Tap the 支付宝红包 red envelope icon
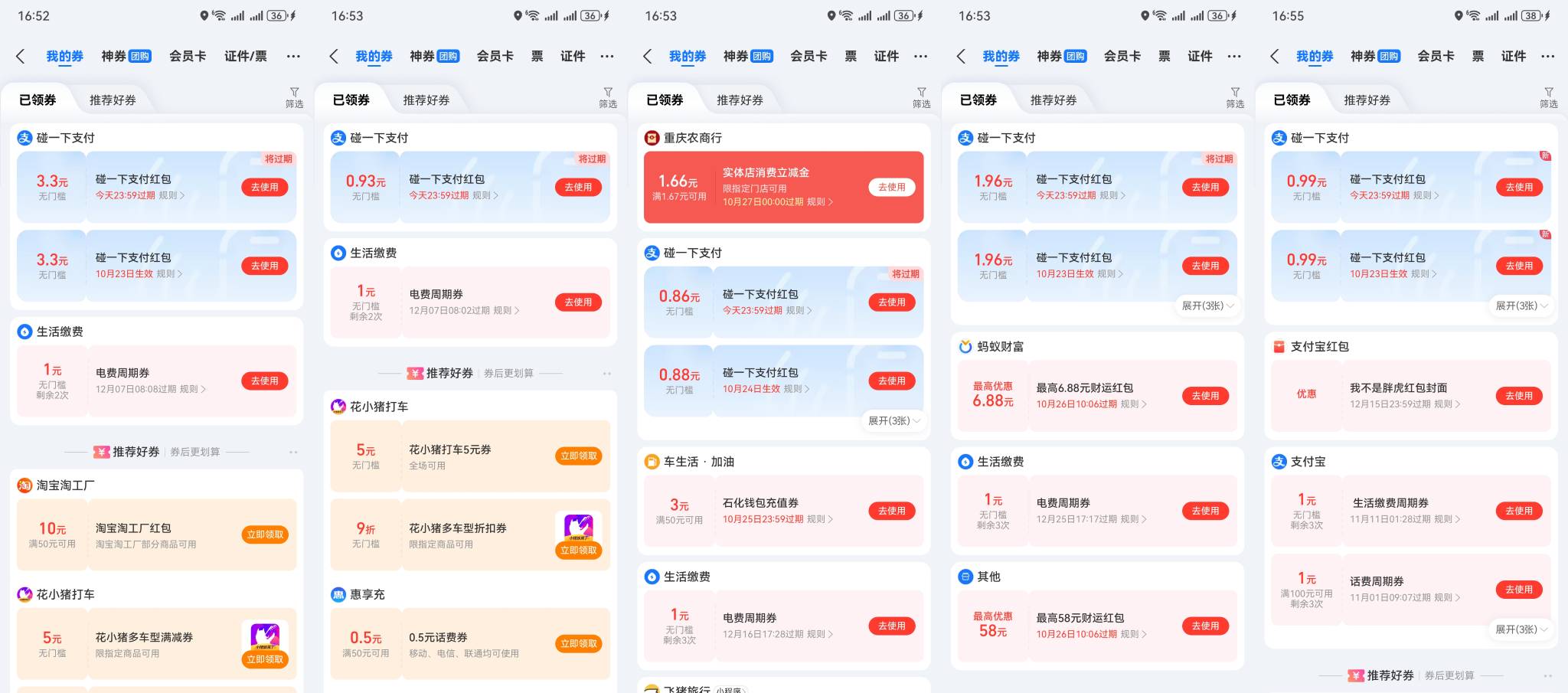1568x693 pixels. pyautogui.click(x=1279, y=347)
